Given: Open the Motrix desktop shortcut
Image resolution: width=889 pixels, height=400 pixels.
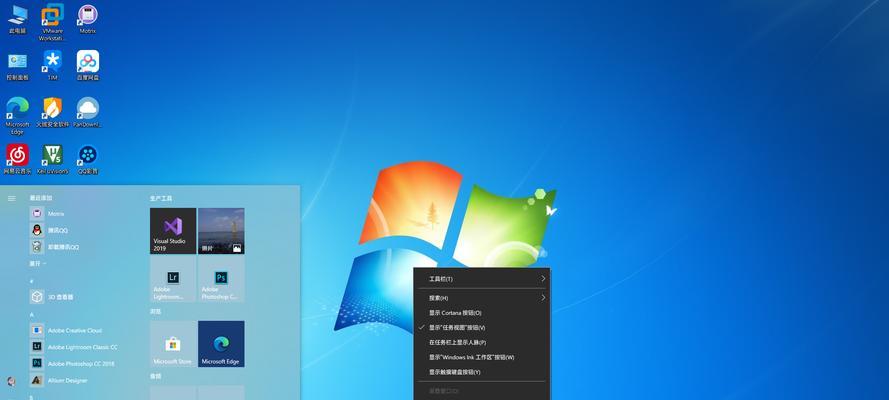Looking at the screenshot, I should click(x=87, y=20).
